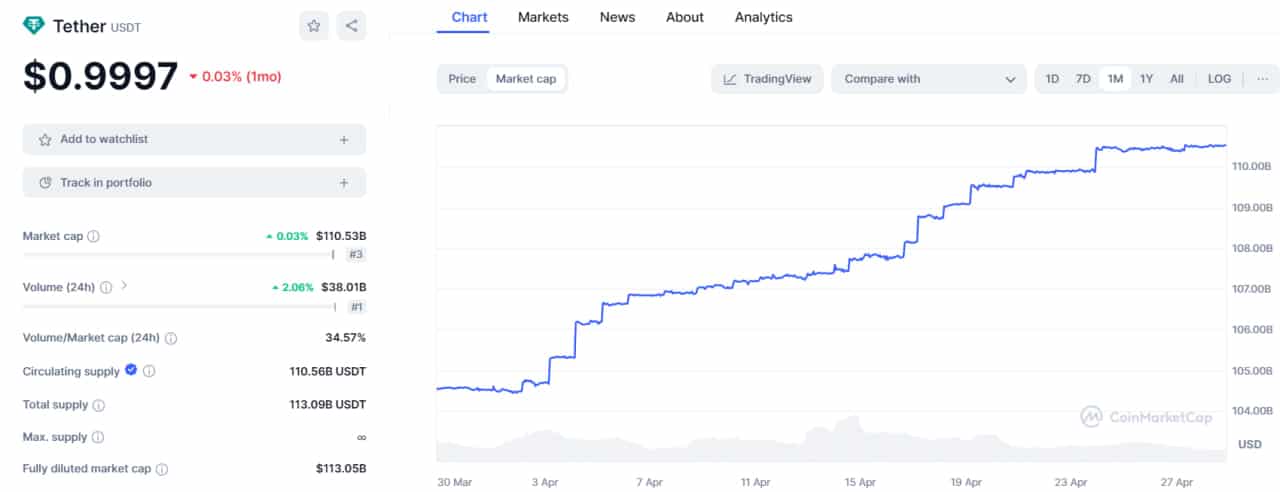1280x492 pixels.
Task: Switch chart to Market cap view
Action: [x=526, y=79]
